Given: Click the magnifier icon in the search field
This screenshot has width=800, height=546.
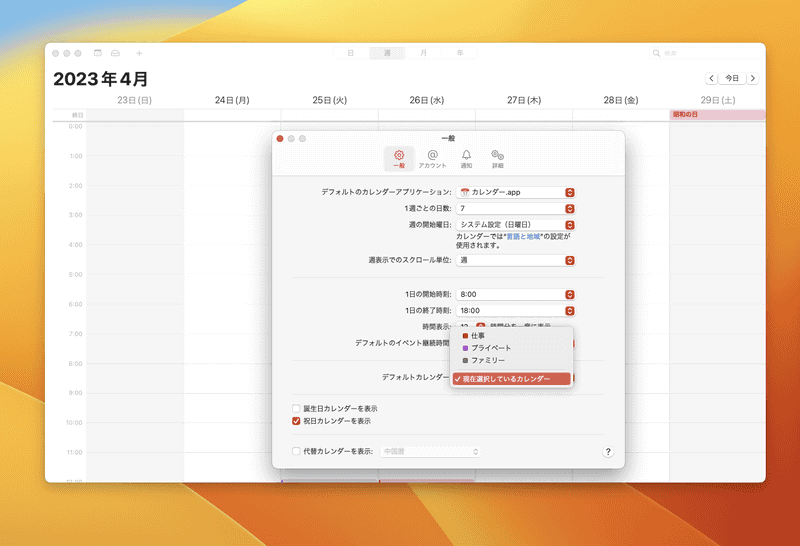Looking at the screenshot, I should 656,53.
